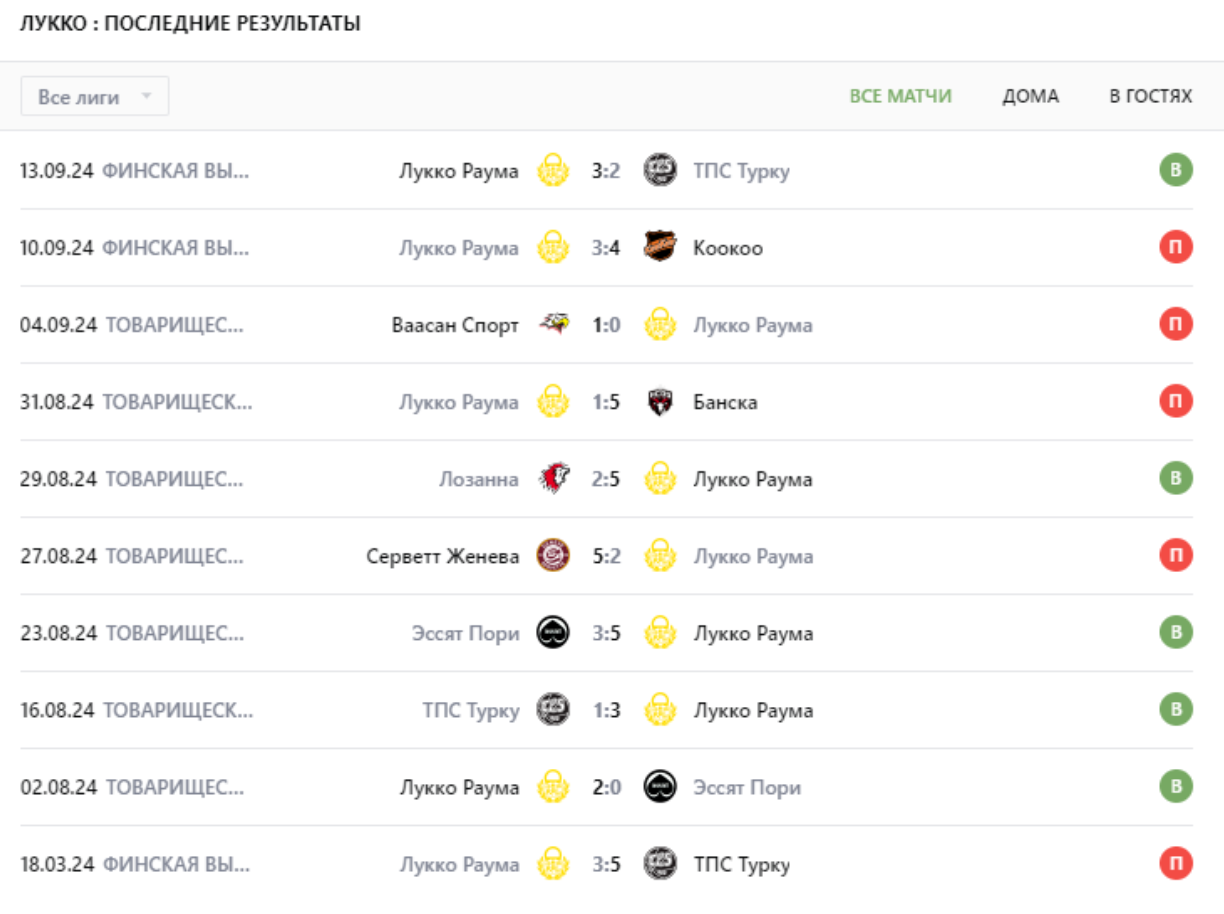Click the Ваасан Спорт team logo
This screenshot has height=914, width=1224.
tap(553, 324)
